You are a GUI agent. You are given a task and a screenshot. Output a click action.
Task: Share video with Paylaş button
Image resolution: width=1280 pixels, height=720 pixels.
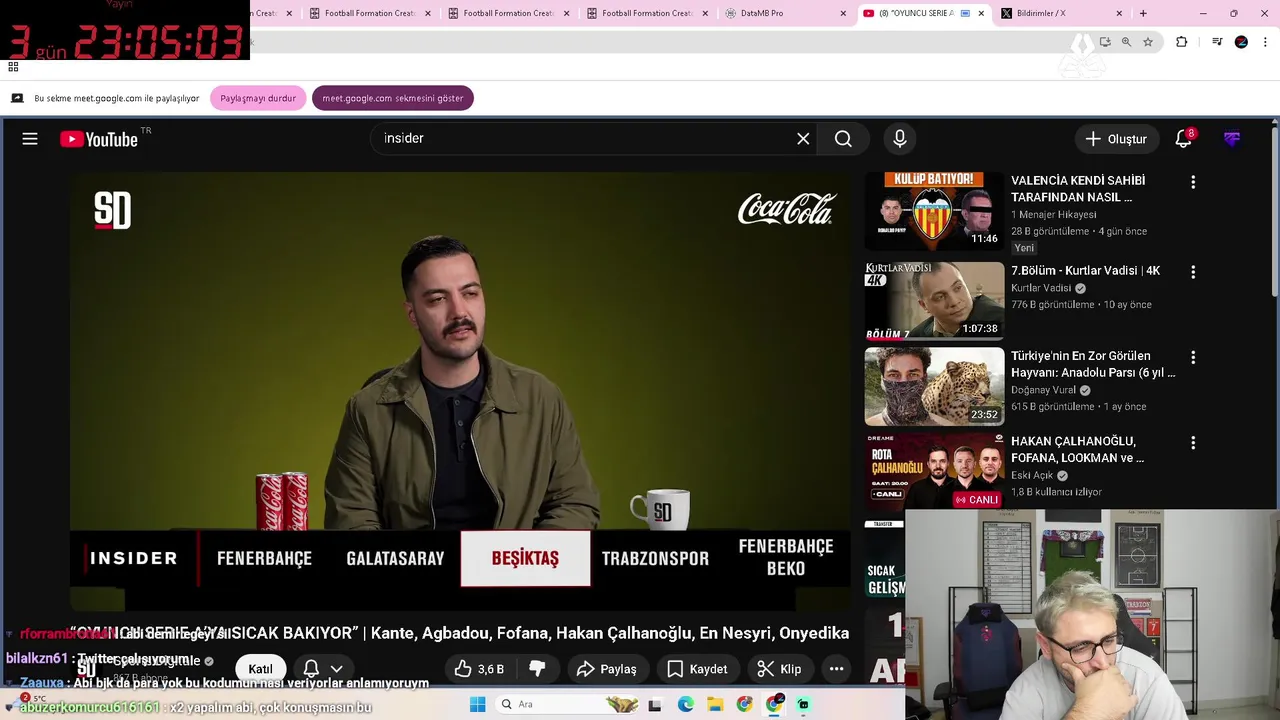pos(608,669)
